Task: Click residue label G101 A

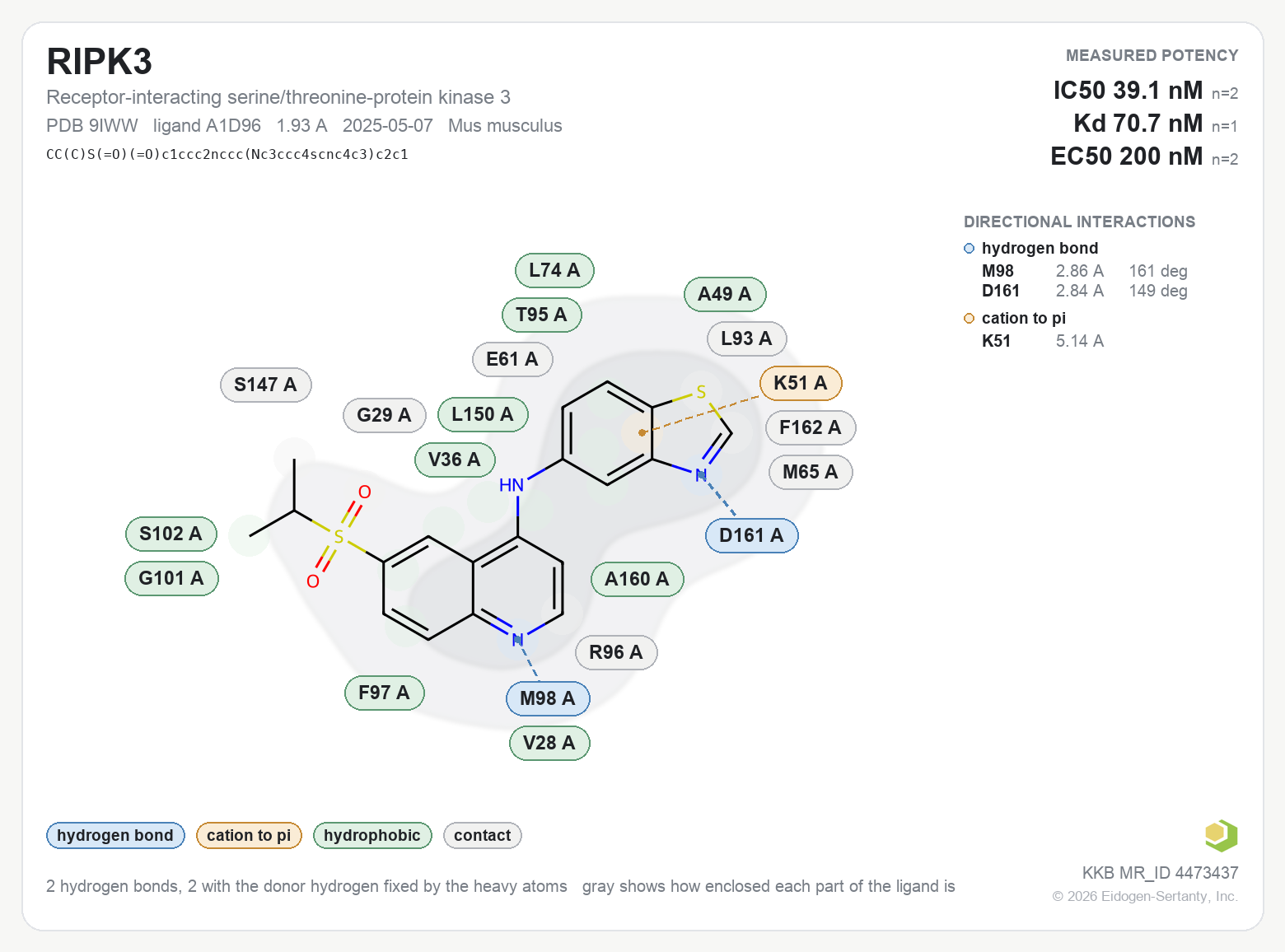Action: [171, 578]
